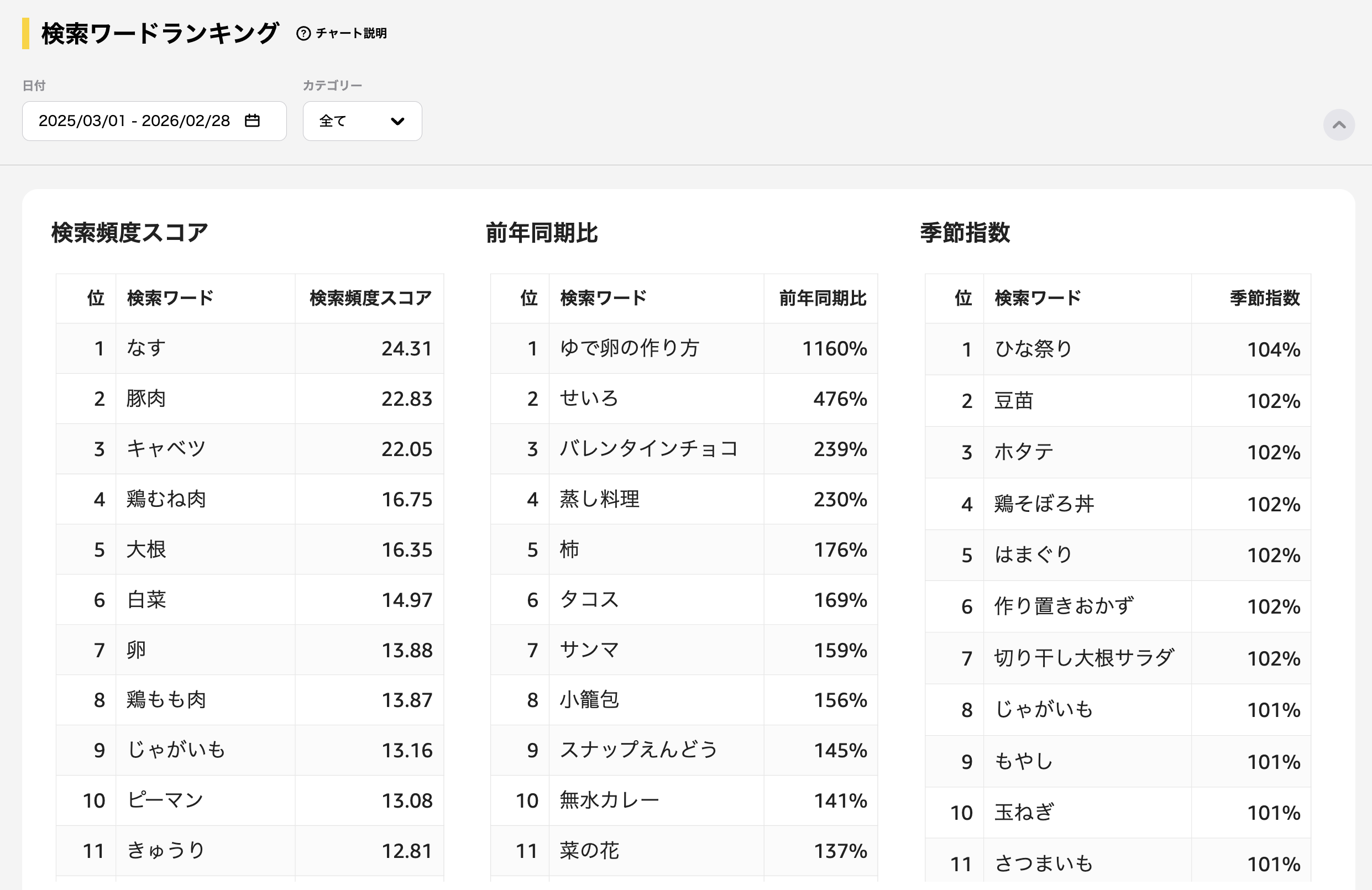Select the ピーマン search word
This screenshot has width=1372, height=890.
(165, 800)
